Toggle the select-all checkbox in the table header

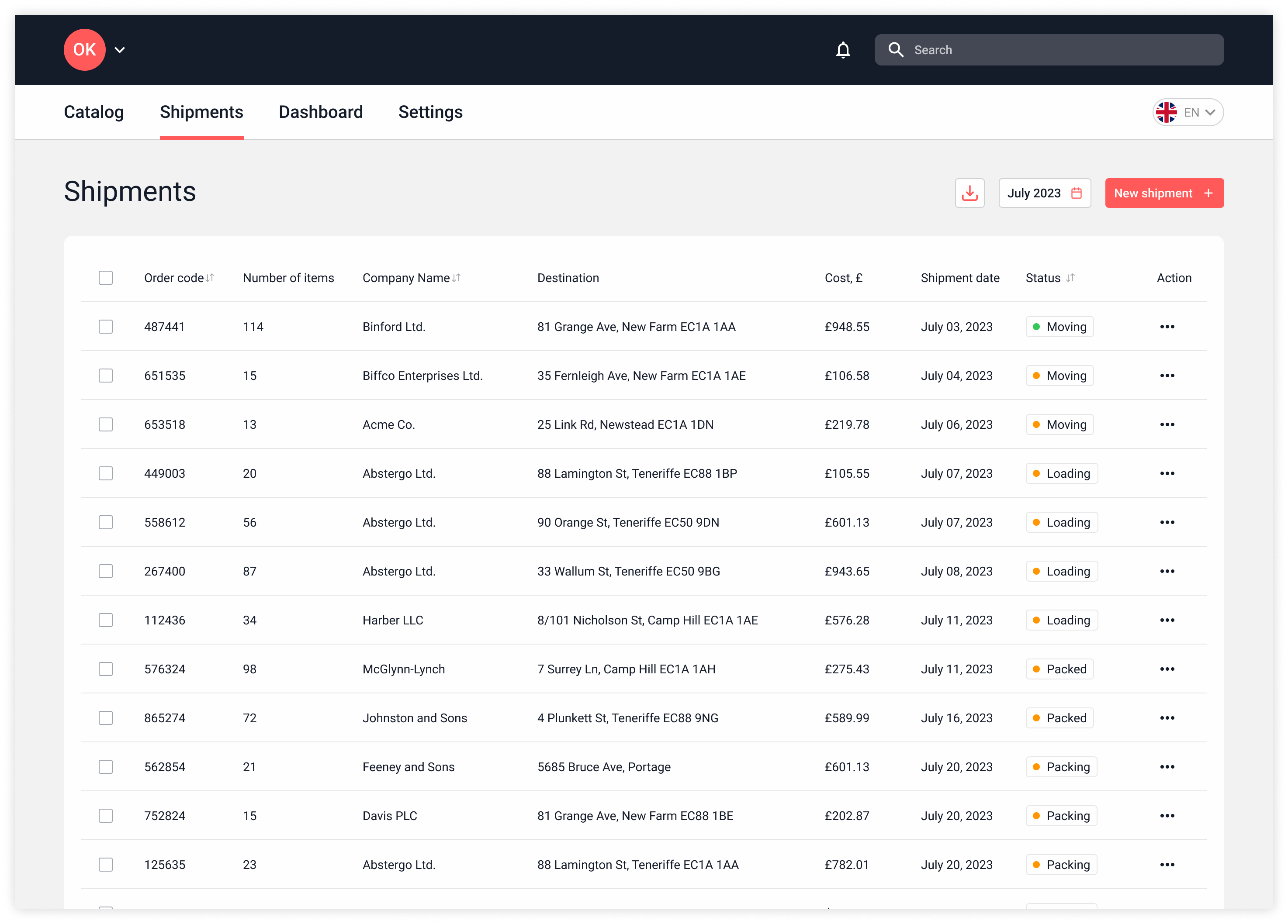point(106,278)
